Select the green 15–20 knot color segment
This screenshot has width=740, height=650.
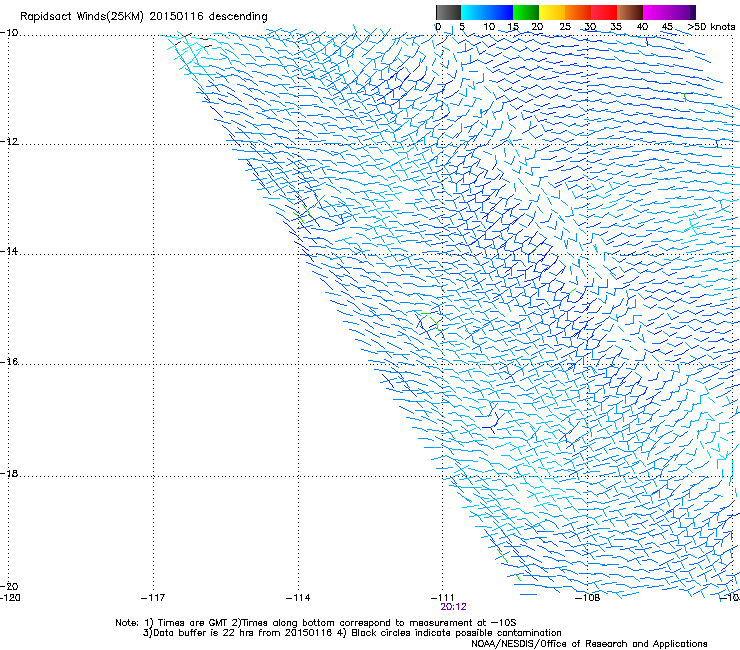[x=526, y=12]
